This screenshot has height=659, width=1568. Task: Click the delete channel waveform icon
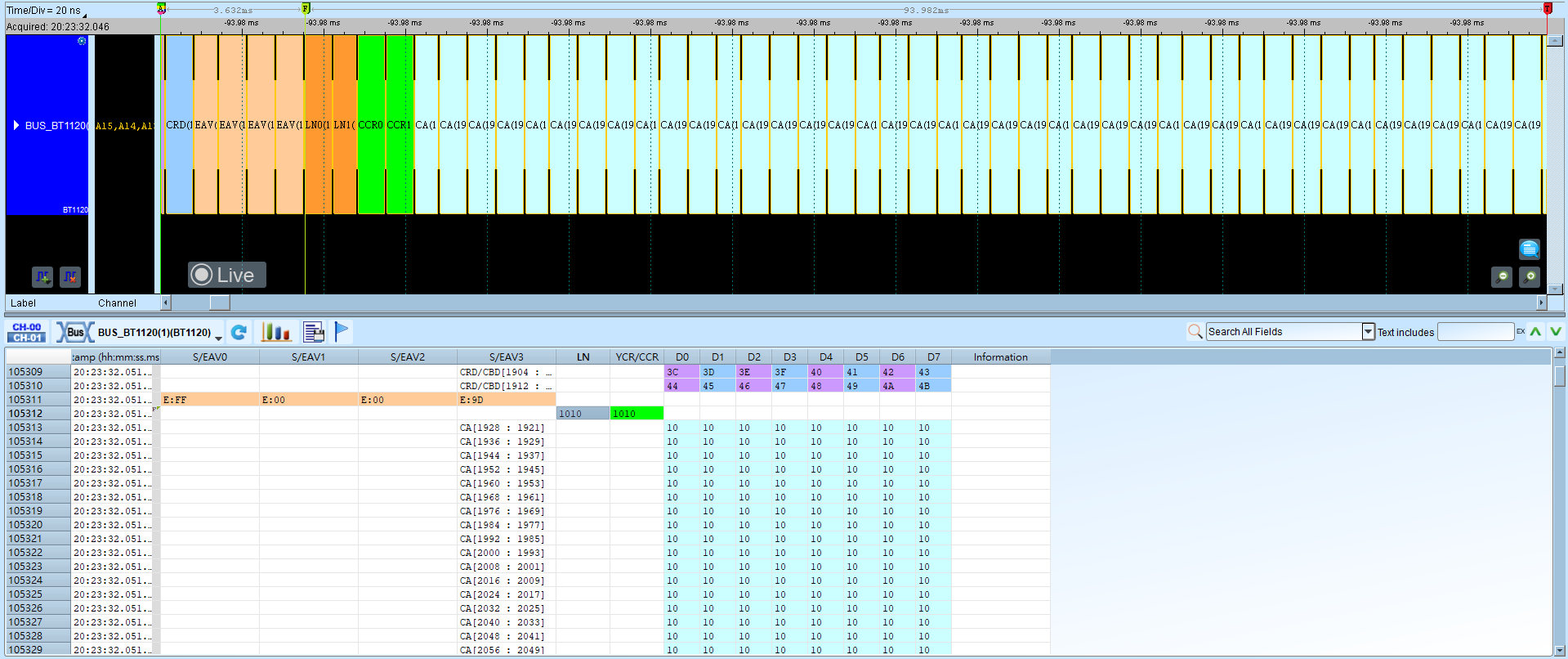pos(70,277)
